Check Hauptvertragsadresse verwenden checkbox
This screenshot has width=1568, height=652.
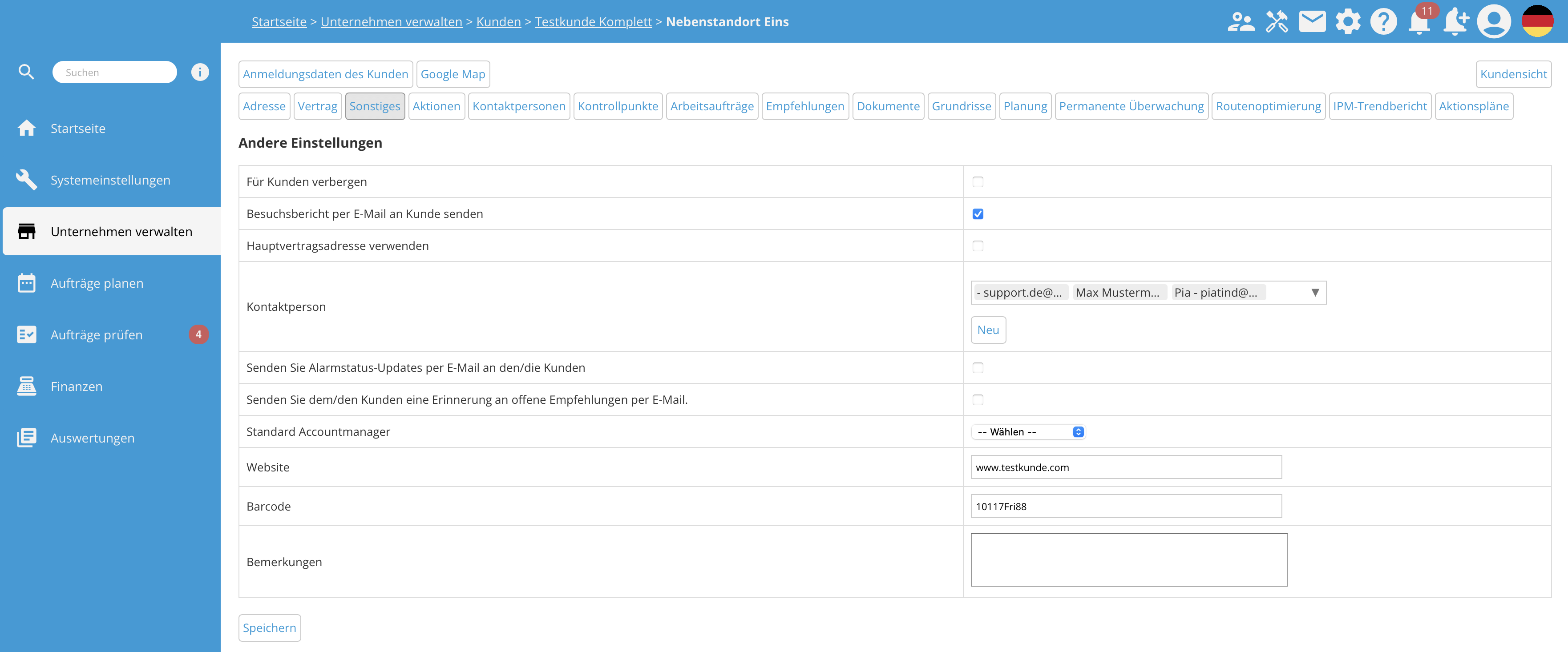pyautogui.click(x=978, y=246)
